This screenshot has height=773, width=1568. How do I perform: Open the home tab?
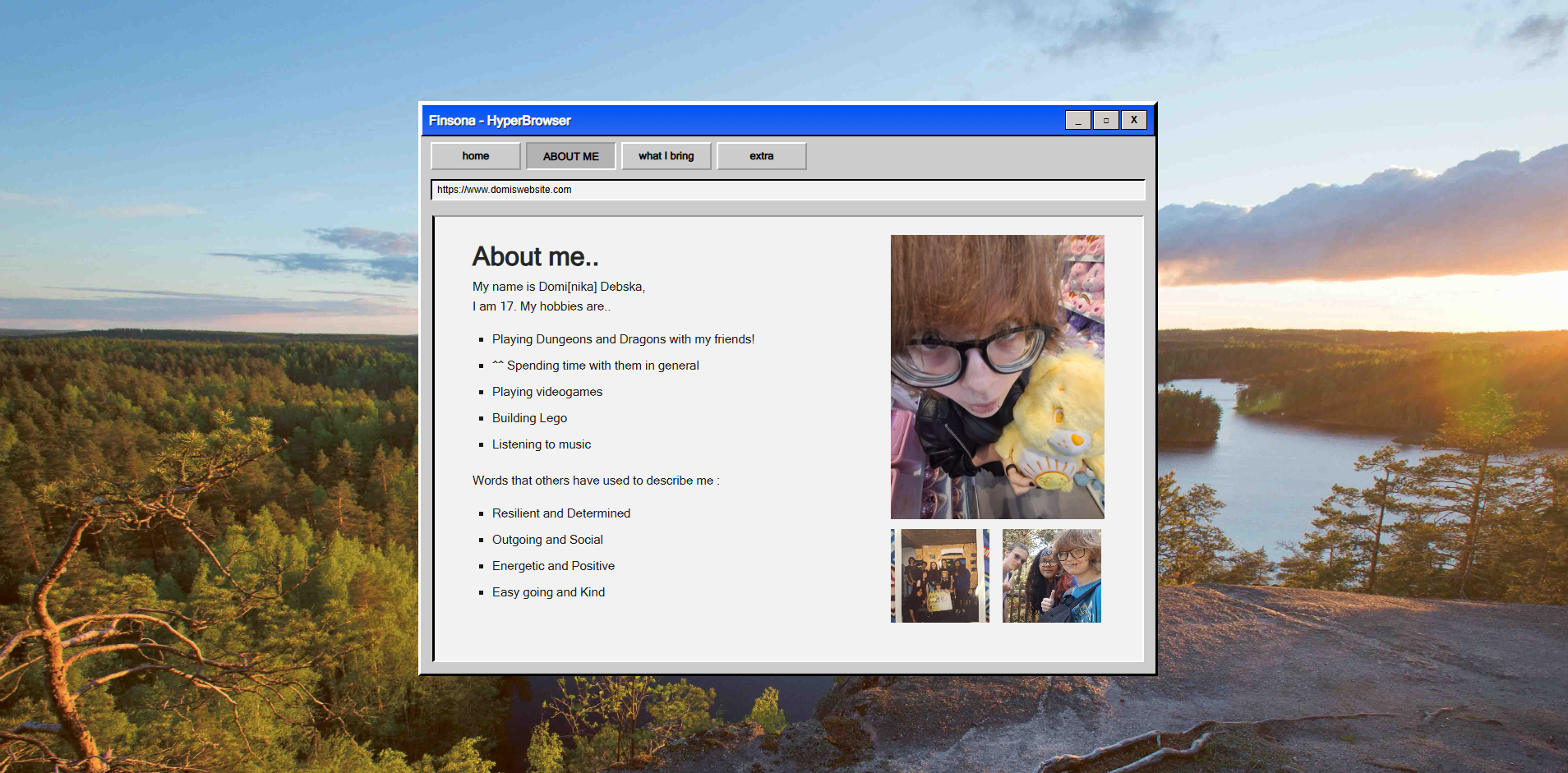point(475,156)
